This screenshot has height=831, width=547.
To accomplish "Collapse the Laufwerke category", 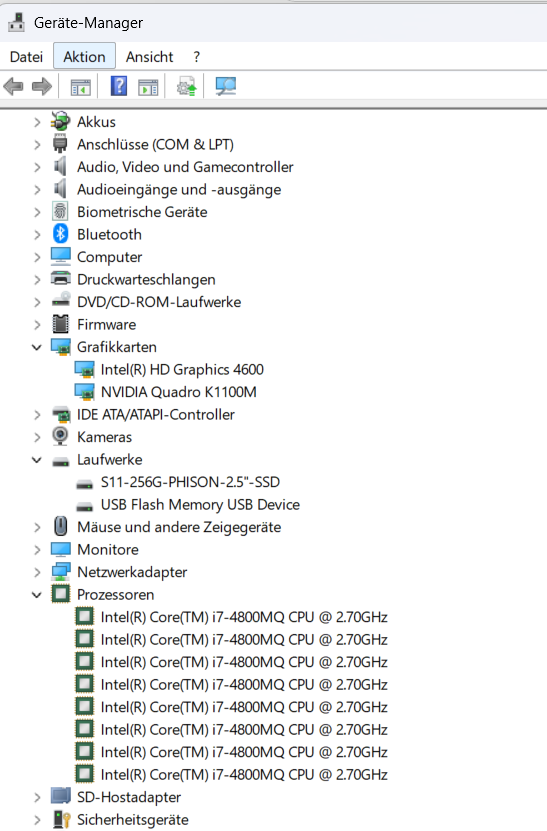I will point(37,460).
